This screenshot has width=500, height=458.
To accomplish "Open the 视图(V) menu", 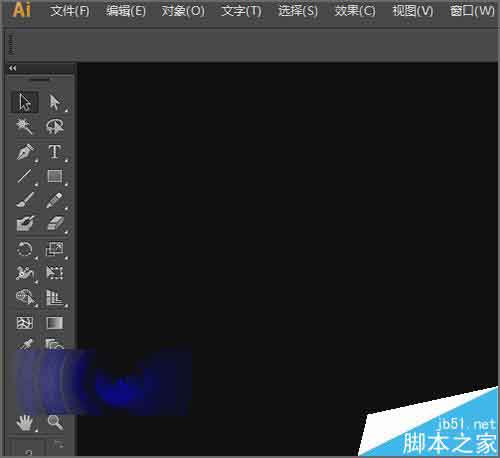I will [x=413, y=11].
